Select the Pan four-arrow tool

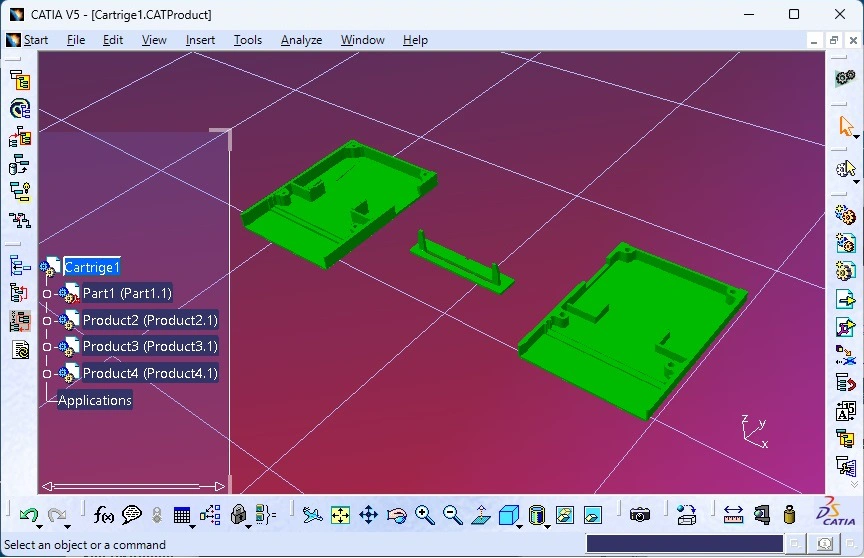[x=368, y=515]
